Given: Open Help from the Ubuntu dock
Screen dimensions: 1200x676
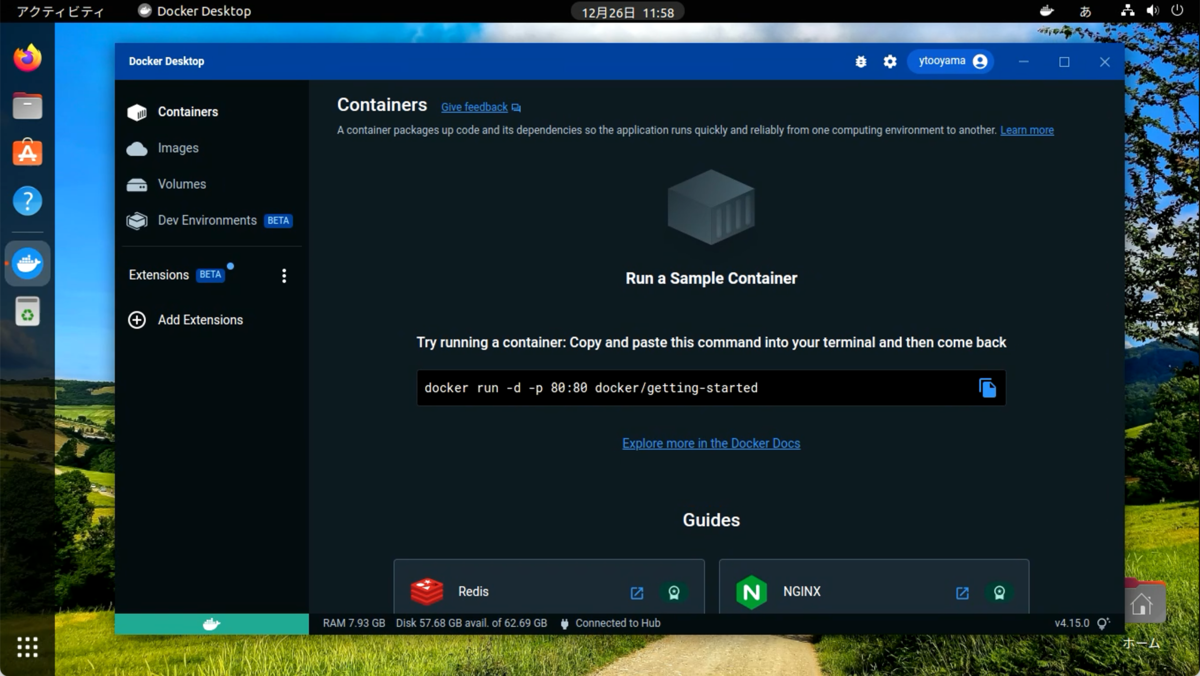Looking at the screenshot, I should 27,200.
